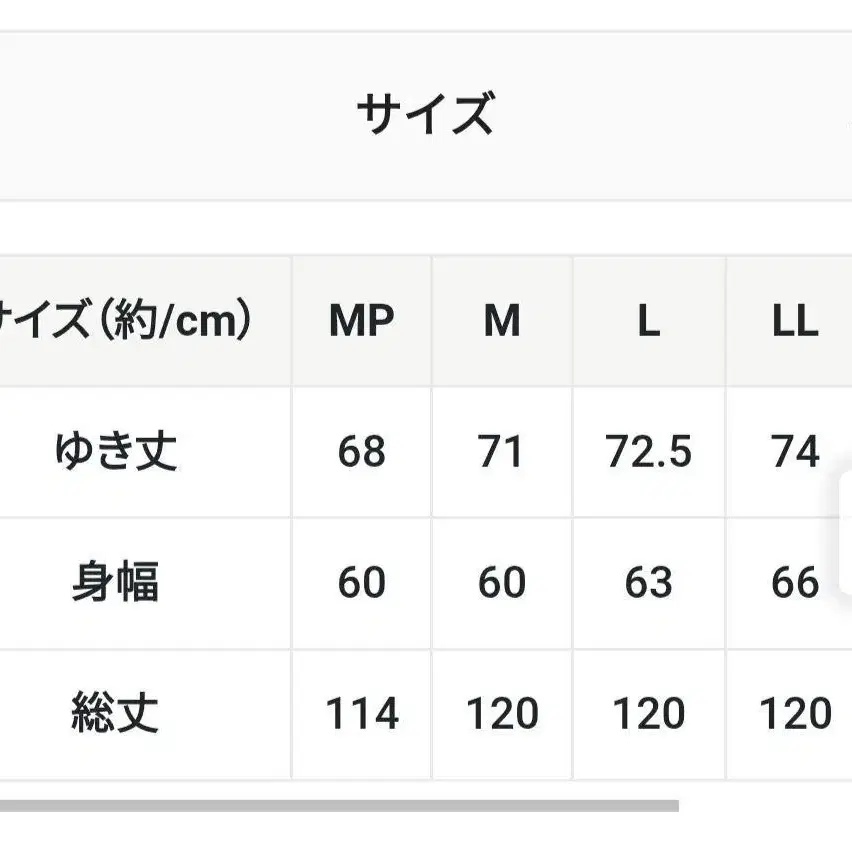Click the 身幅 value 66 under LL
Screen dimensions: 852x852
[x=795, y=583]
